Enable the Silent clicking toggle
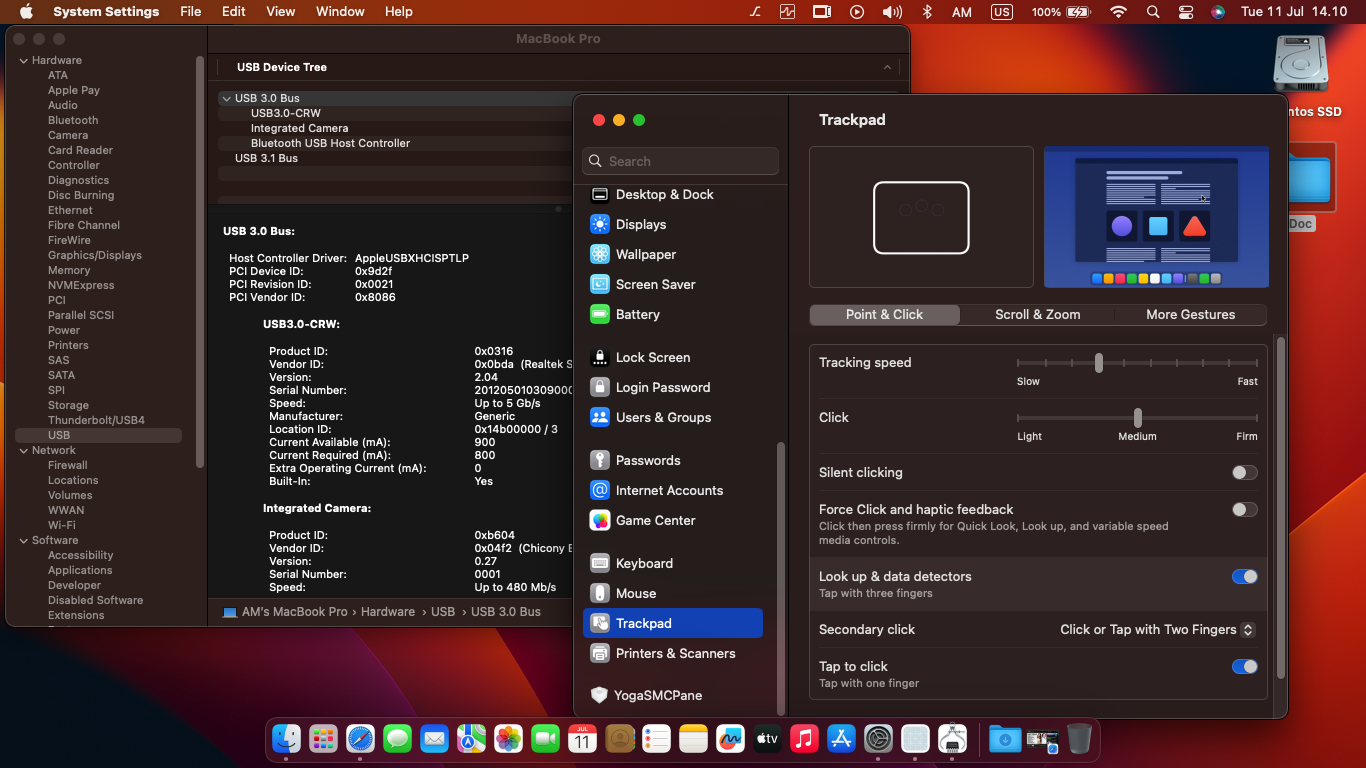The image size is (1366, 768). pyautogui.click(x=1244, y=473)
